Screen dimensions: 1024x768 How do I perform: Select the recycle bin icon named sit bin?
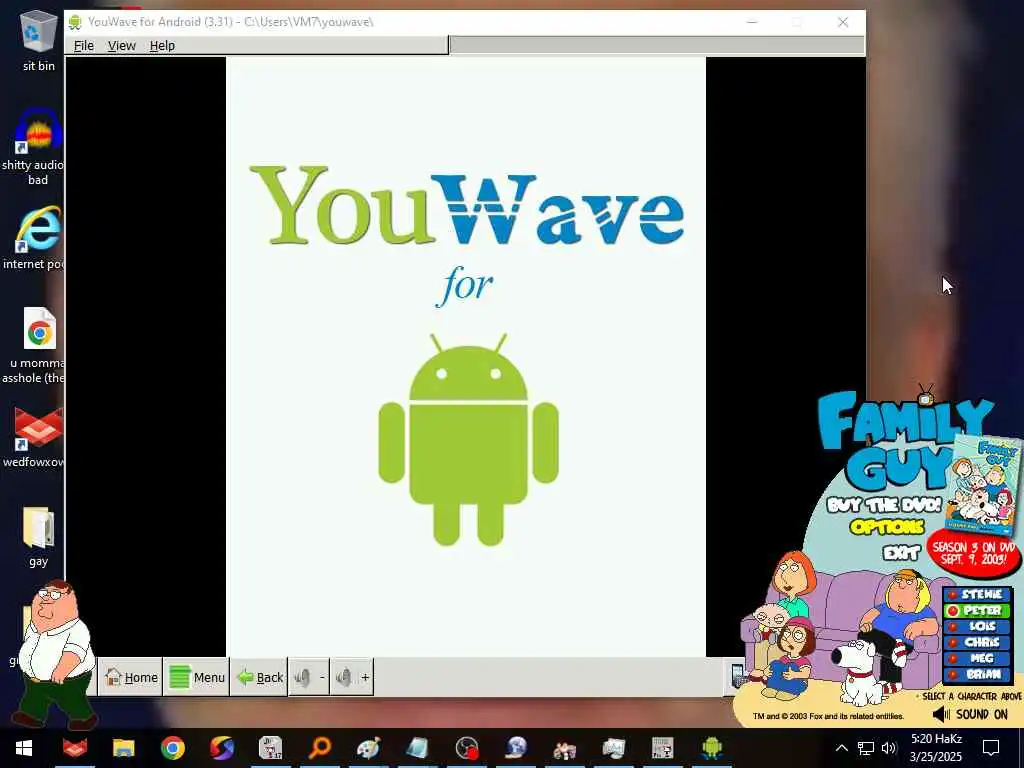click(x=38, y=40)
